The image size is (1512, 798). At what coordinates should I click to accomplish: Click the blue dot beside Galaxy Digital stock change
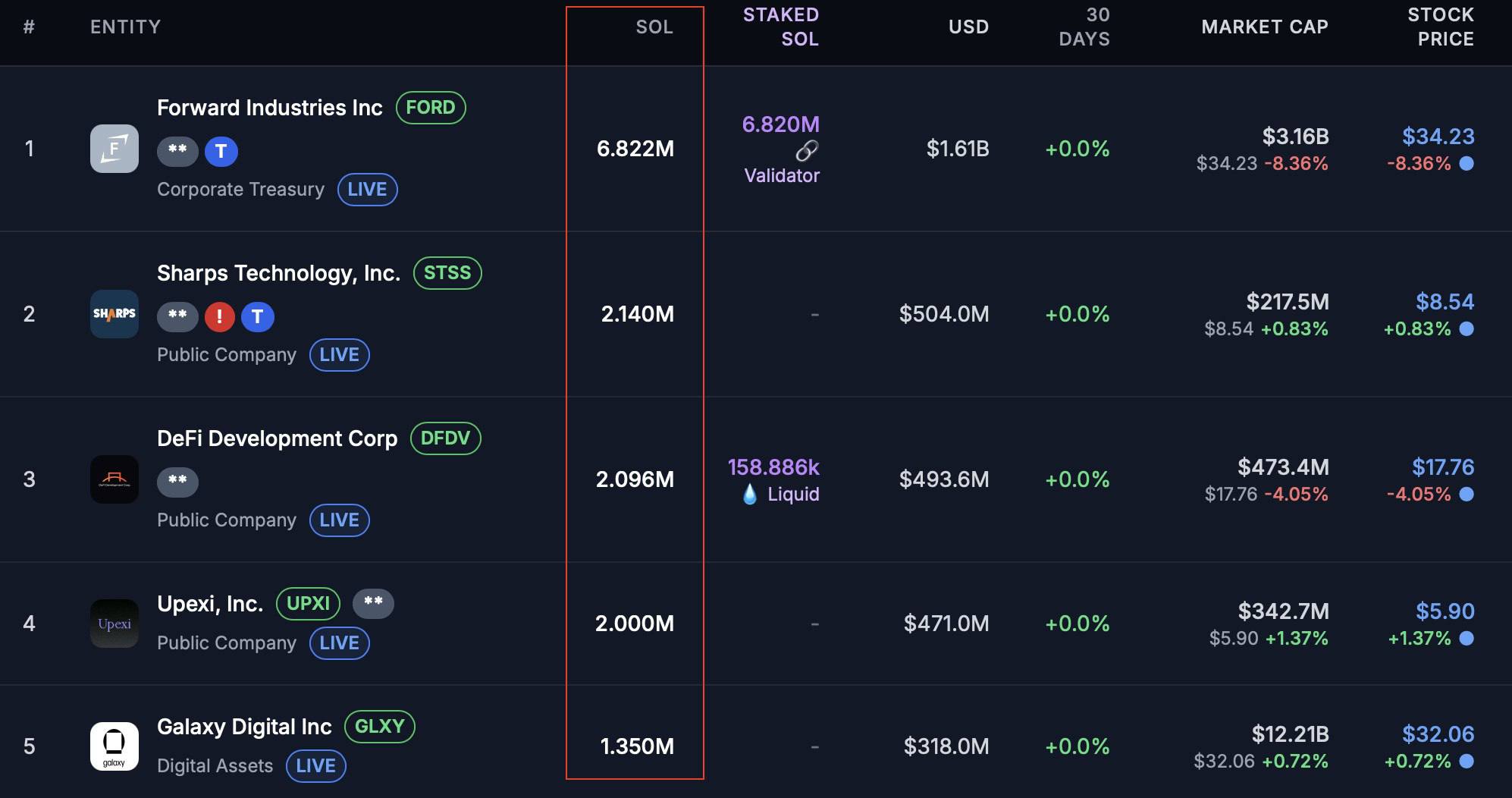(1467, 761)
